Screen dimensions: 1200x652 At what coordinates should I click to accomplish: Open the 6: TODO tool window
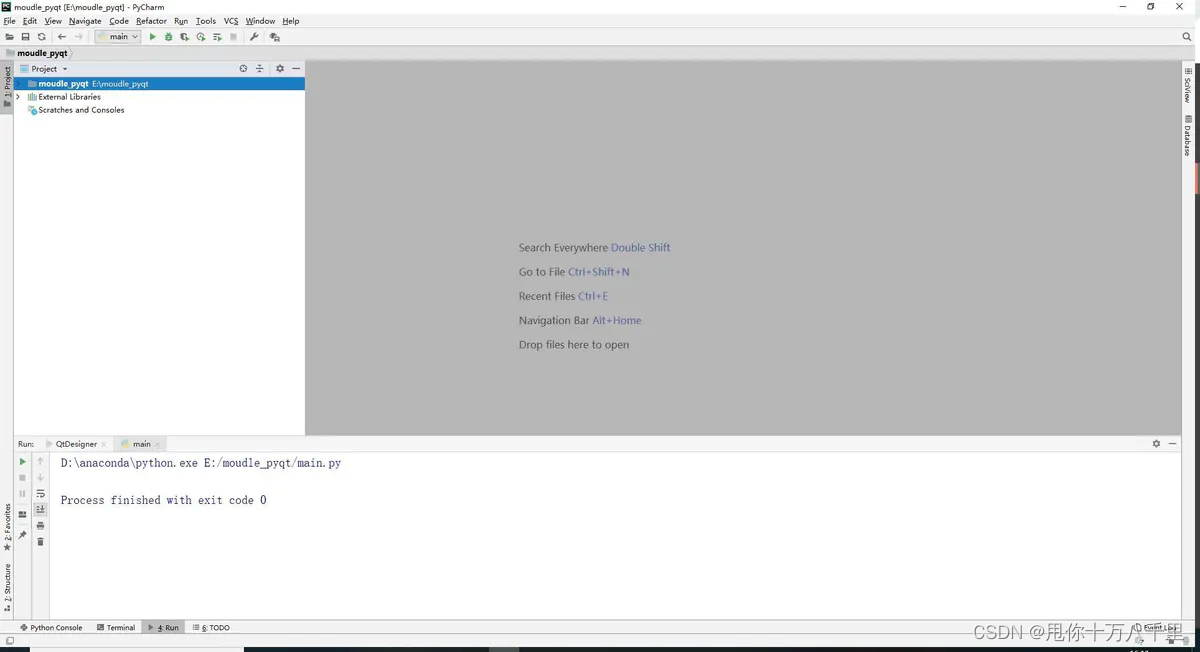pyautogui.click(x=211, y=628)
